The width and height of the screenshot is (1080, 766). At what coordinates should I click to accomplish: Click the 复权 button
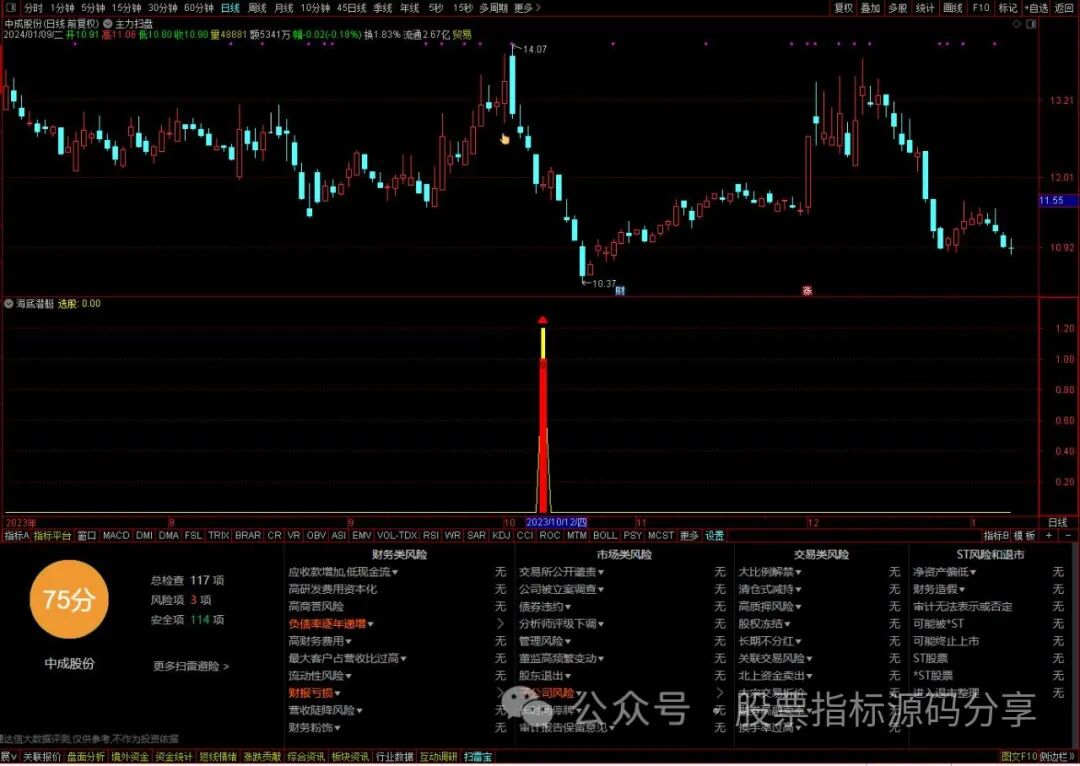pos(843,8)
